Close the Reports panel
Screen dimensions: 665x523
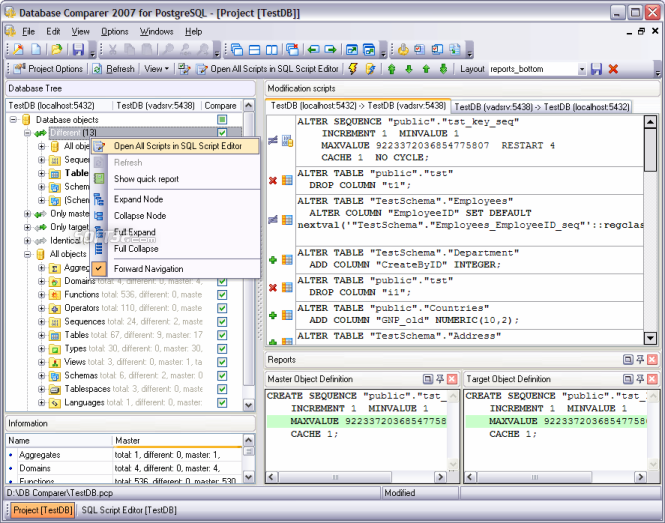652,360
